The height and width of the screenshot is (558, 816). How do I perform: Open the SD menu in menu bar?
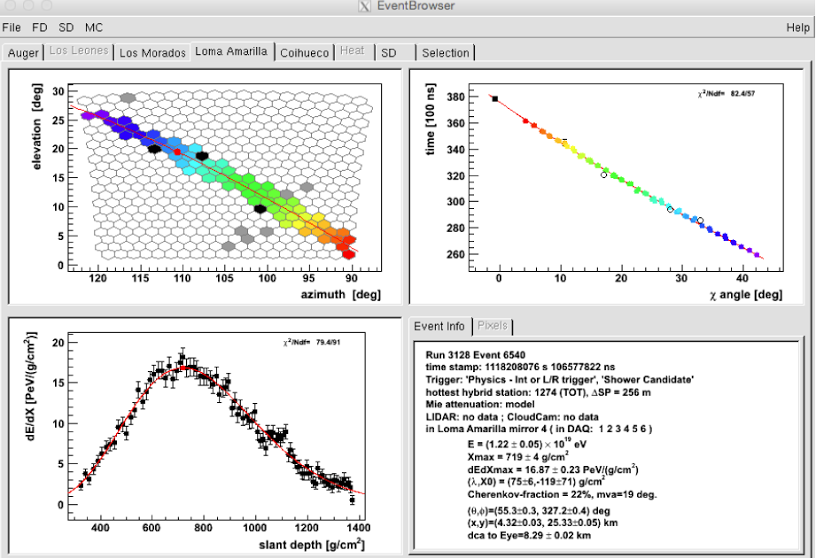[x=65, y=28]
